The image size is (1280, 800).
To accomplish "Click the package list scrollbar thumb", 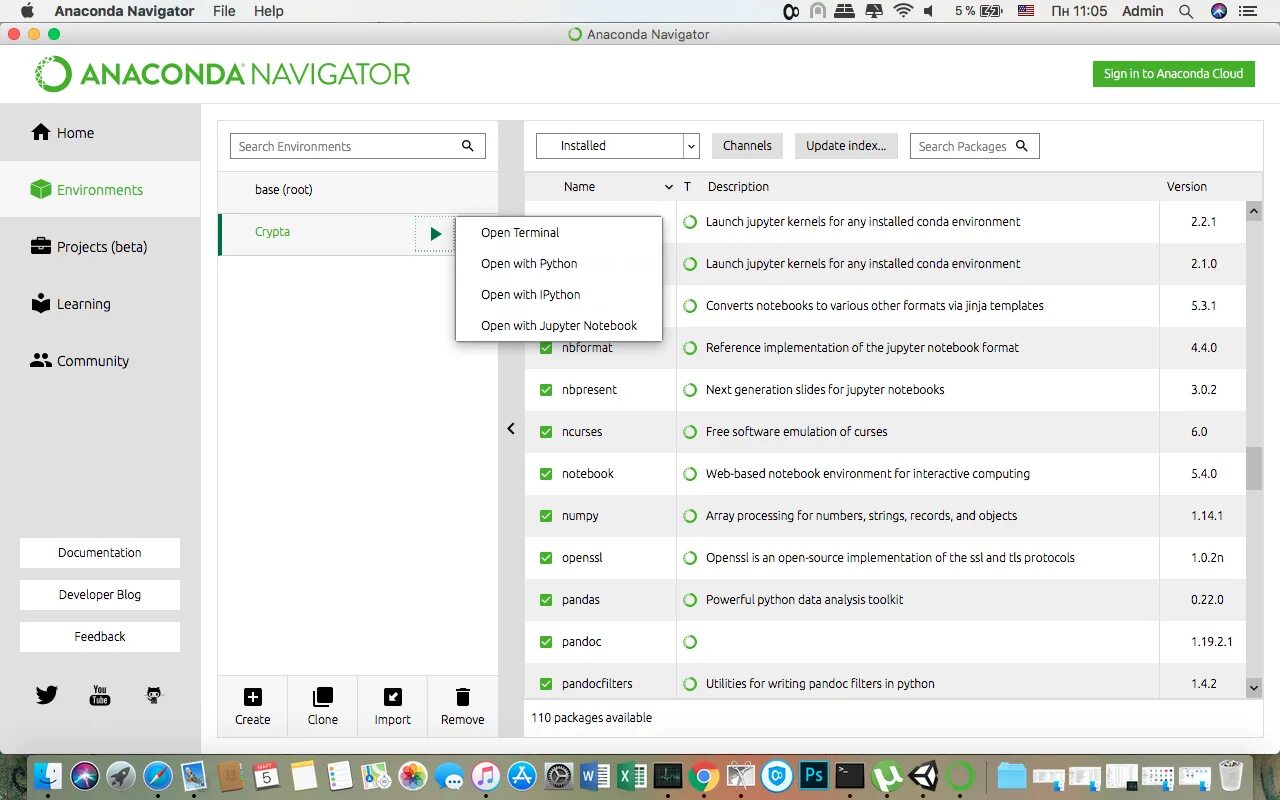I will [x=1254, y=469].
